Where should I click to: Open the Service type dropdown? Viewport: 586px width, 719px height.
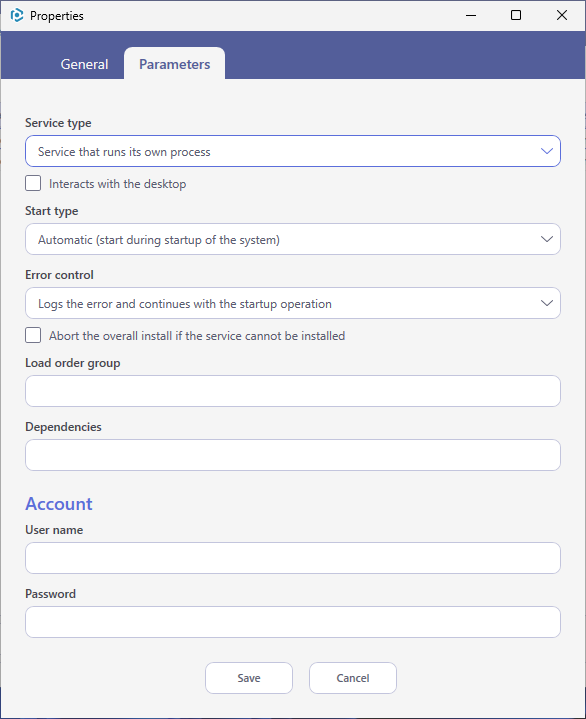tap(293, 151)
